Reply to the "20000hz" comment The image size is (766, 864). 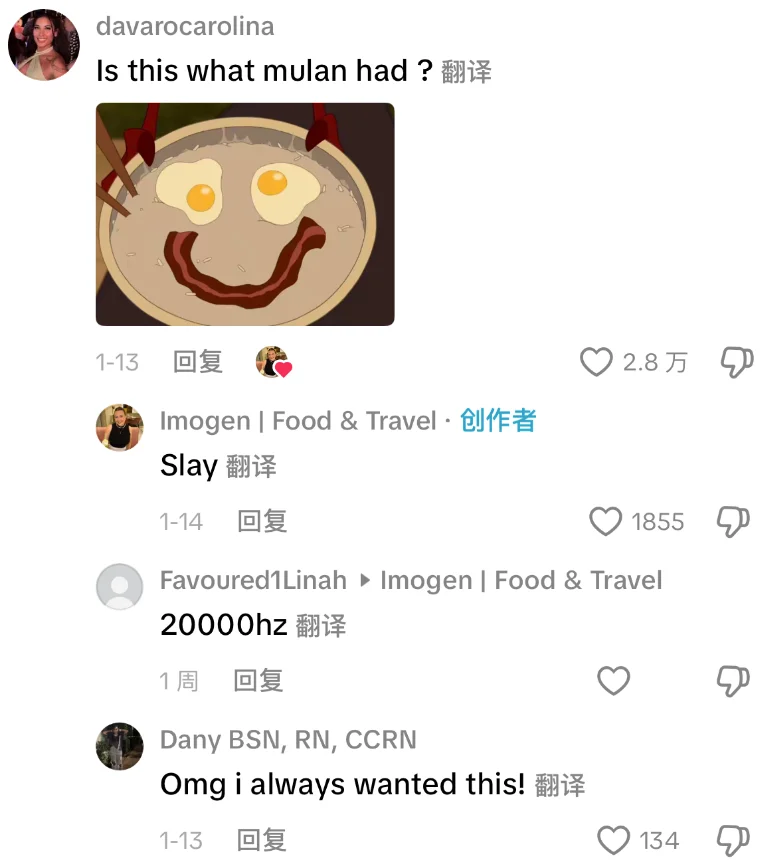(258, 681)
